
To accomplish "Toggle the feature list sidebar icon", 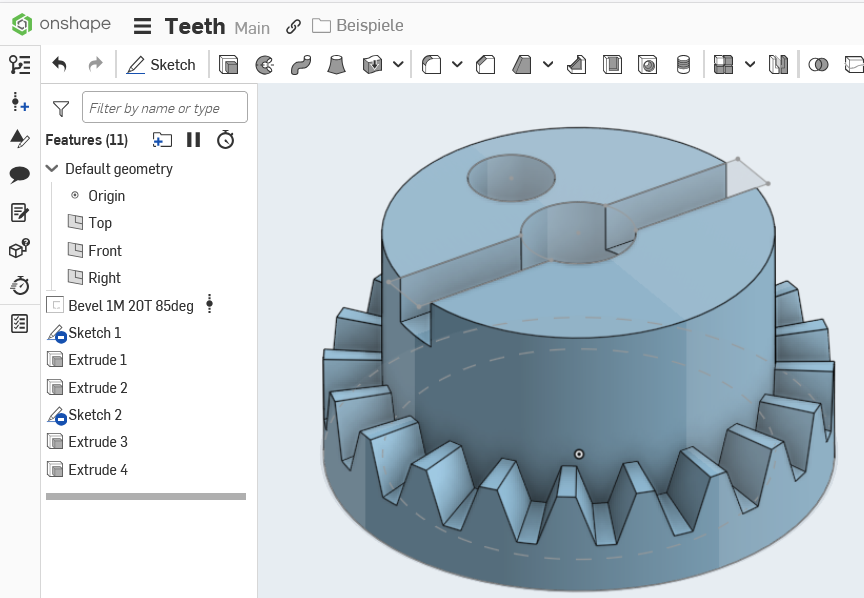I will pos(19,65).
